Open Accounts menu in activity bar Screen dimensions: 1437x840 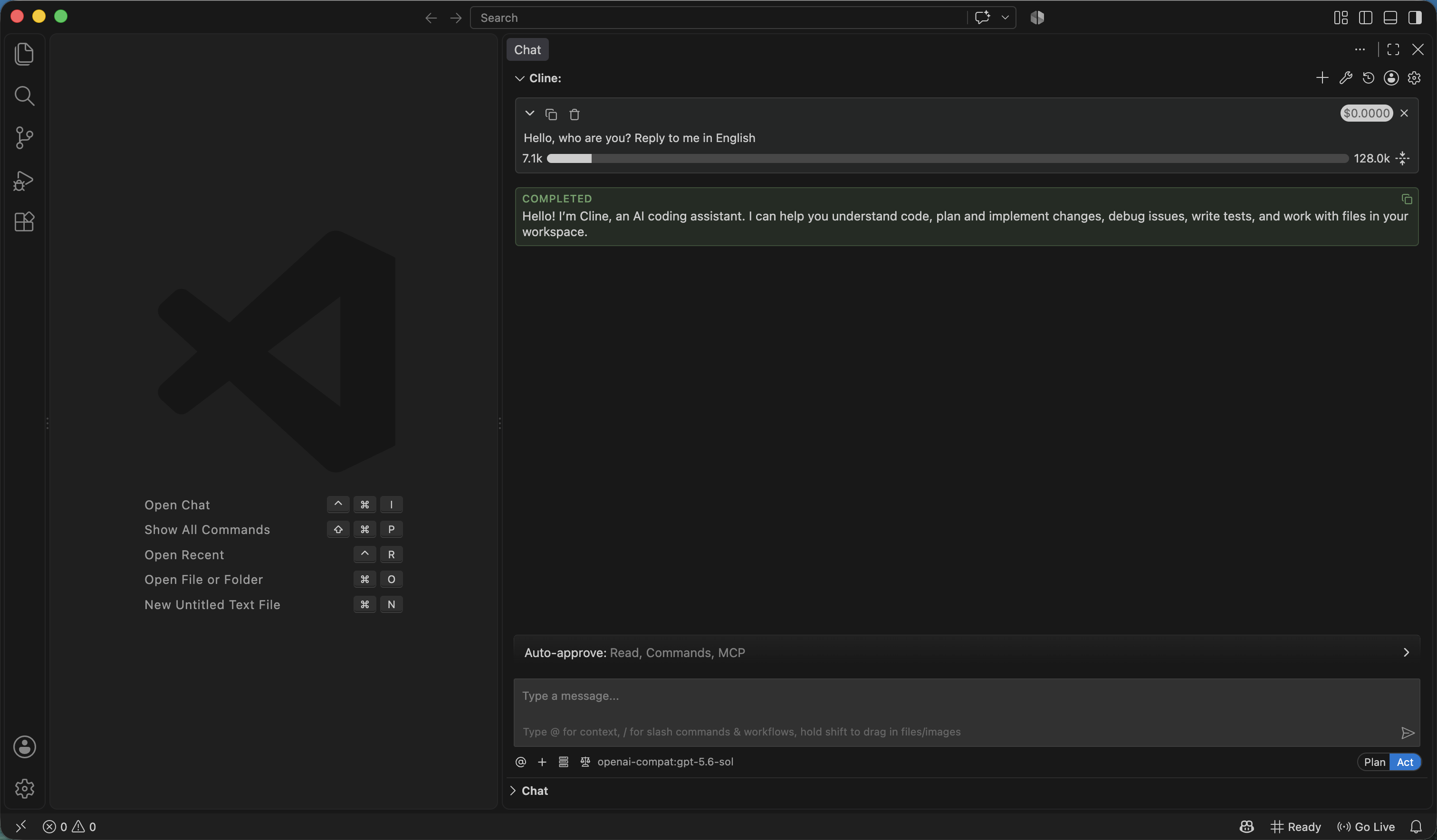24,747
